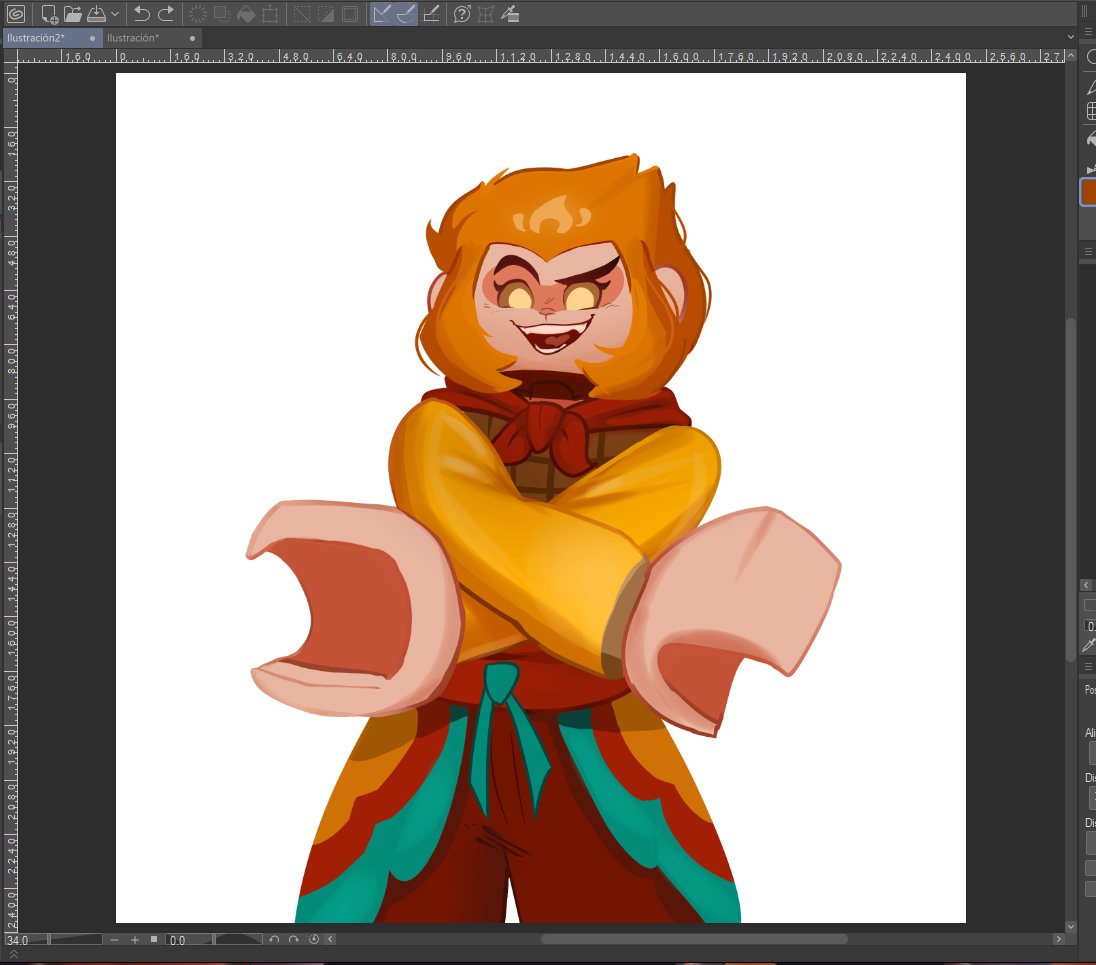Zoom in with the plus button
This screenshot has width=1096, height=965.
(135, 940)
